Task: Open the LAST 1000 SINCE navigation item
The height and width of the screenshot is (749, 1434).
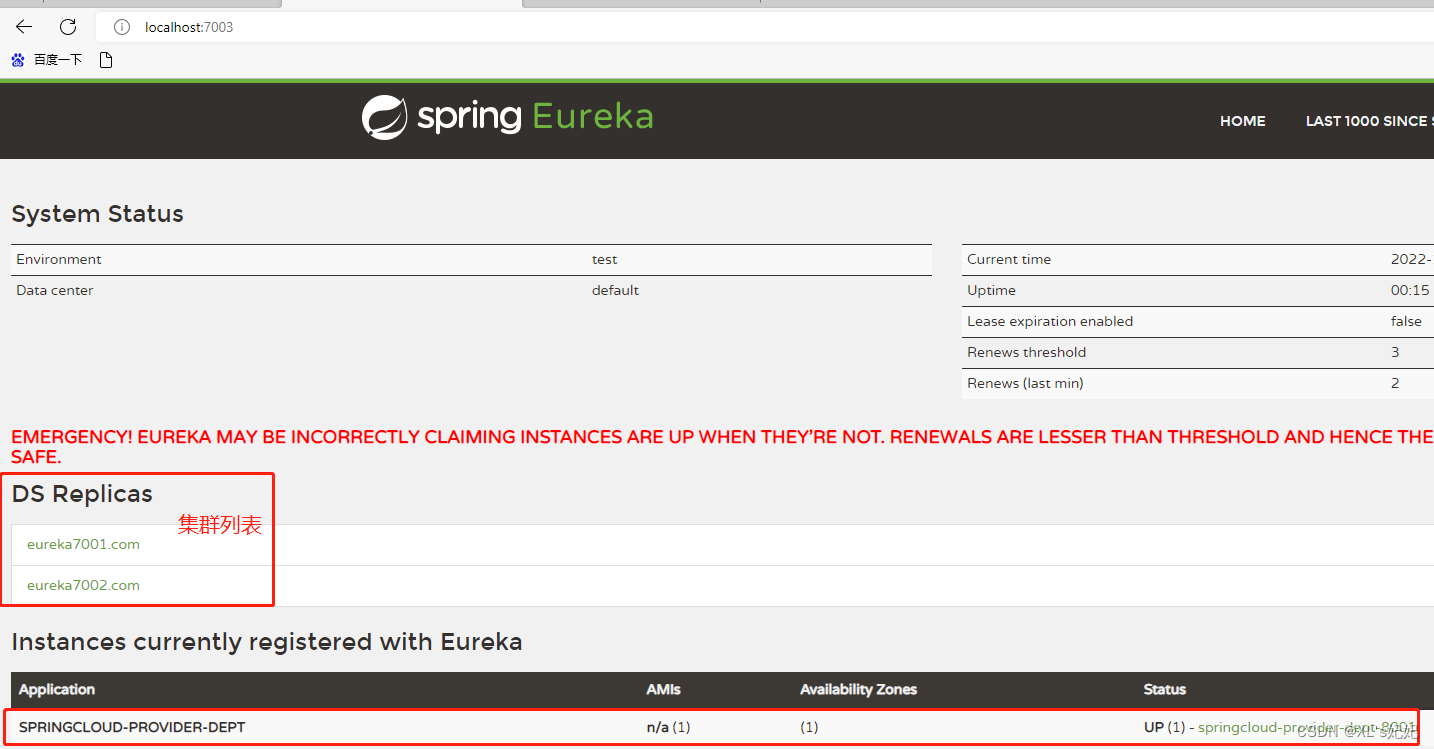Action: (1369, 121)
